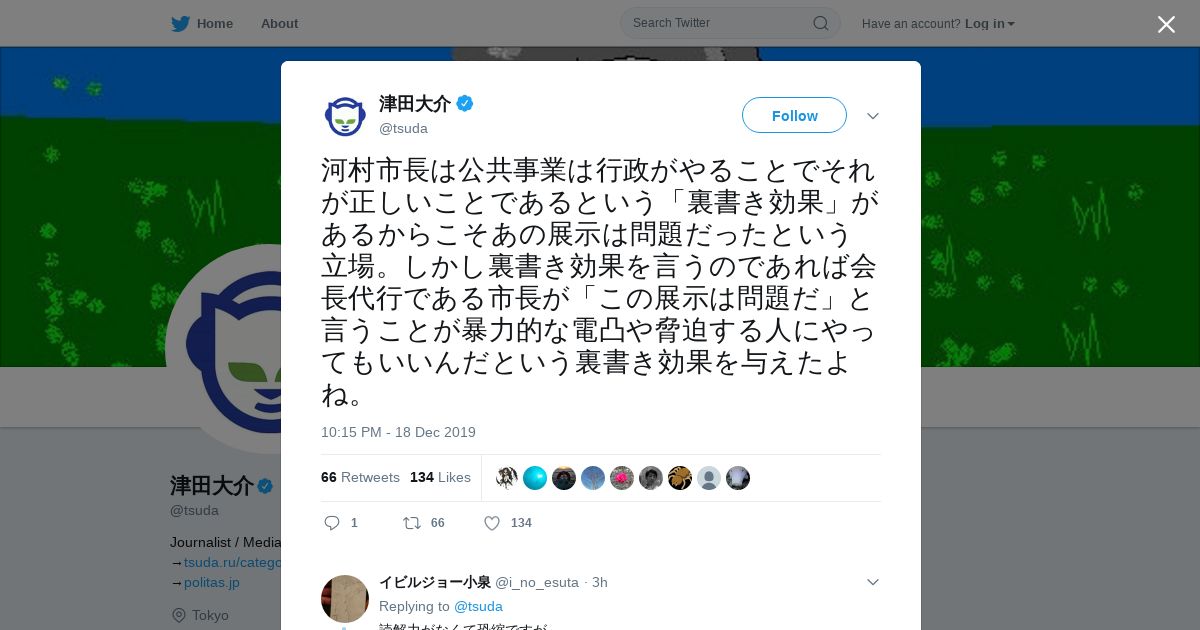View the 66 Retweets list

tap(360, 477)
